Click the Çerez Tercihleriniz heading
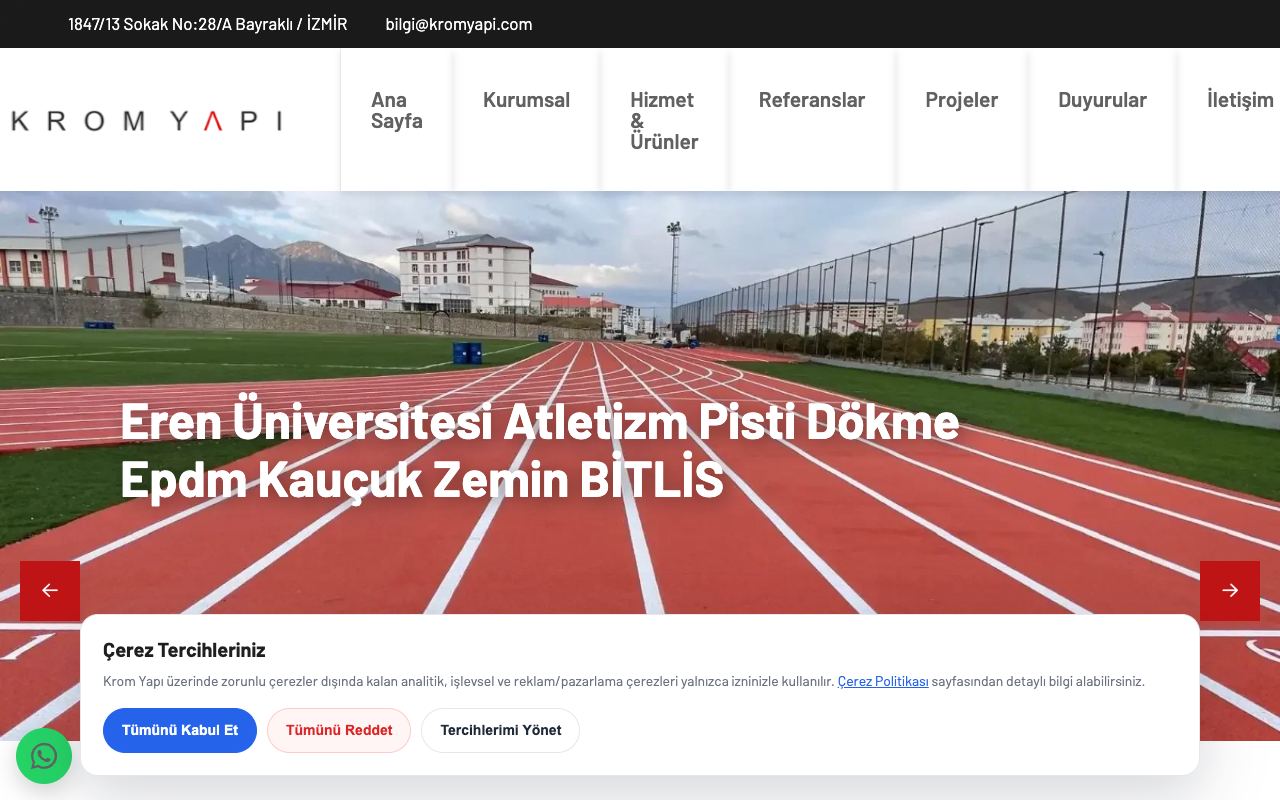The height and width of the screenshot is (800, 1280). click(184, 650)
